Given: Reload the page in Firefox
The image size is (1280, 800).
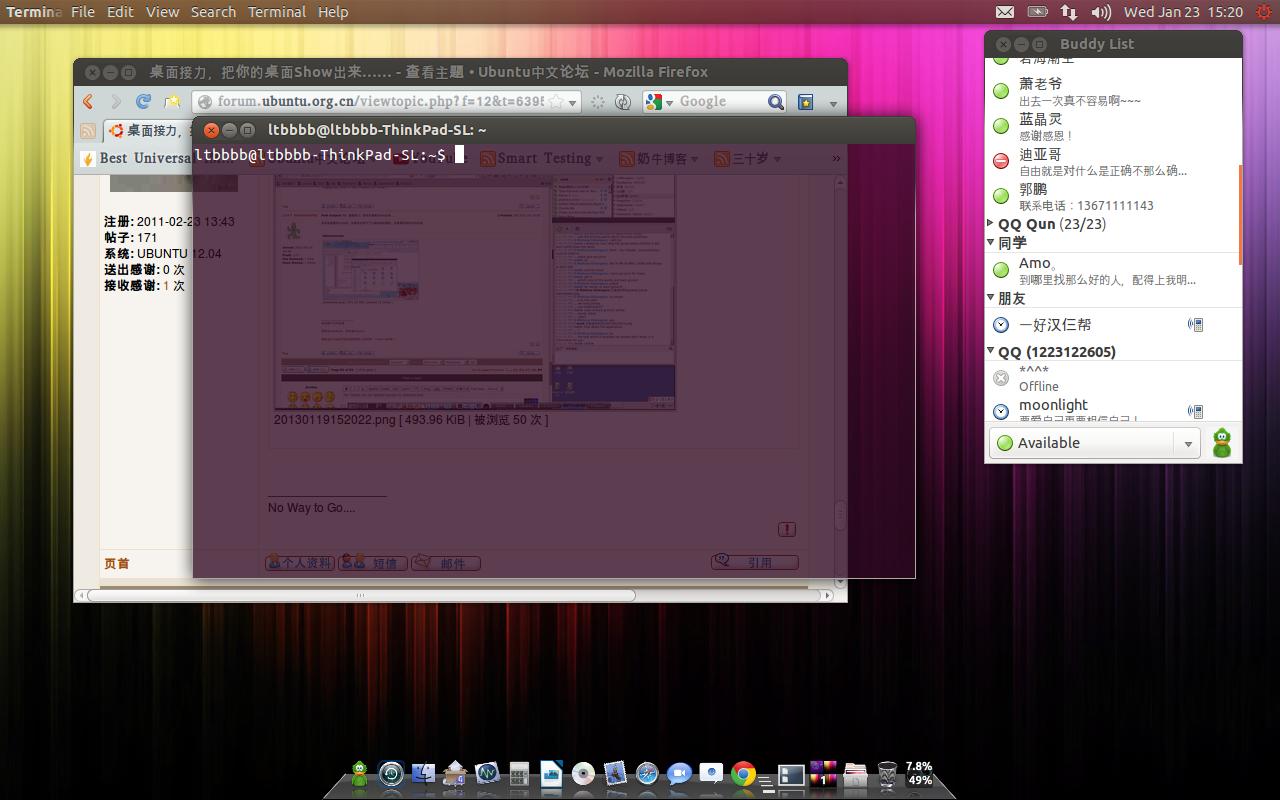Looking at the screenshot, I should (x=143, y=101).
